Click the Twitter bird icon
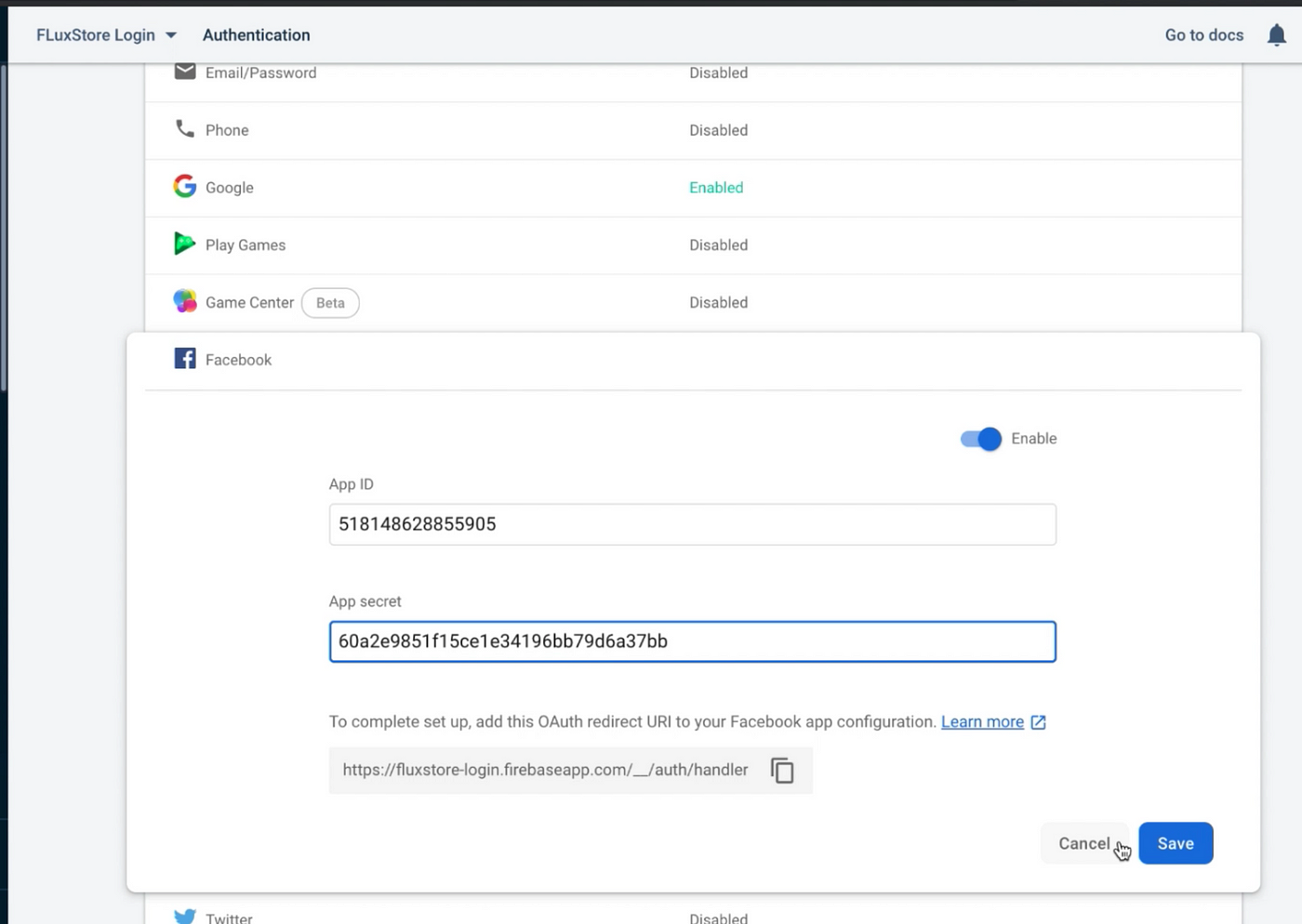 pos(185,917)
